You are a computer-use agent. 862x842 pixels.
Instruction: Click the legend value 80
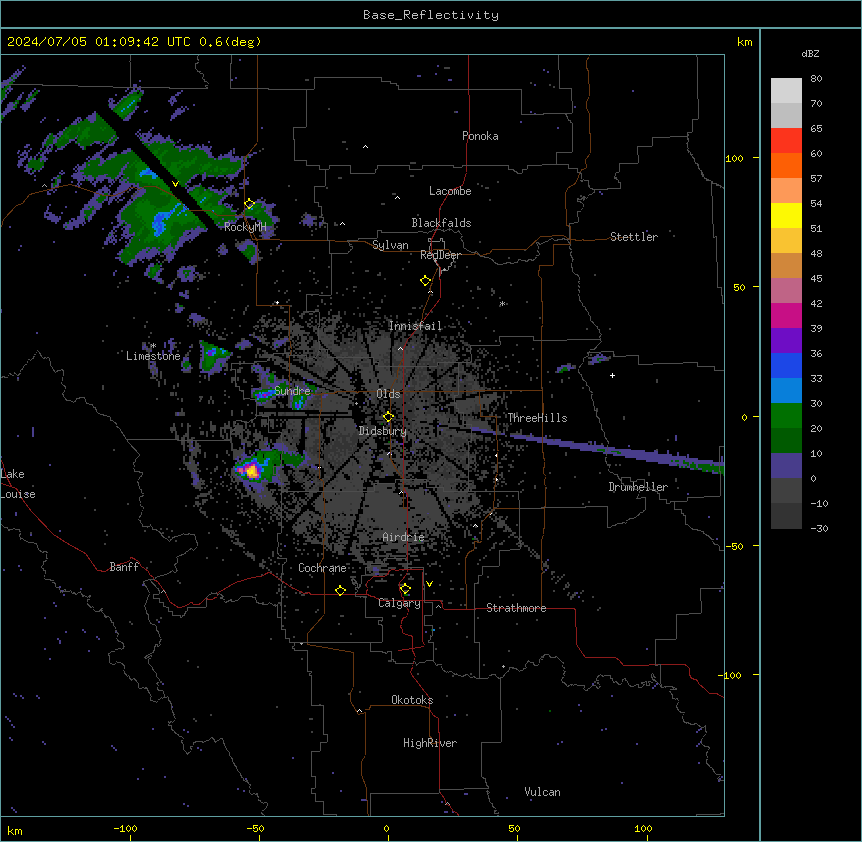coord(816,79)
